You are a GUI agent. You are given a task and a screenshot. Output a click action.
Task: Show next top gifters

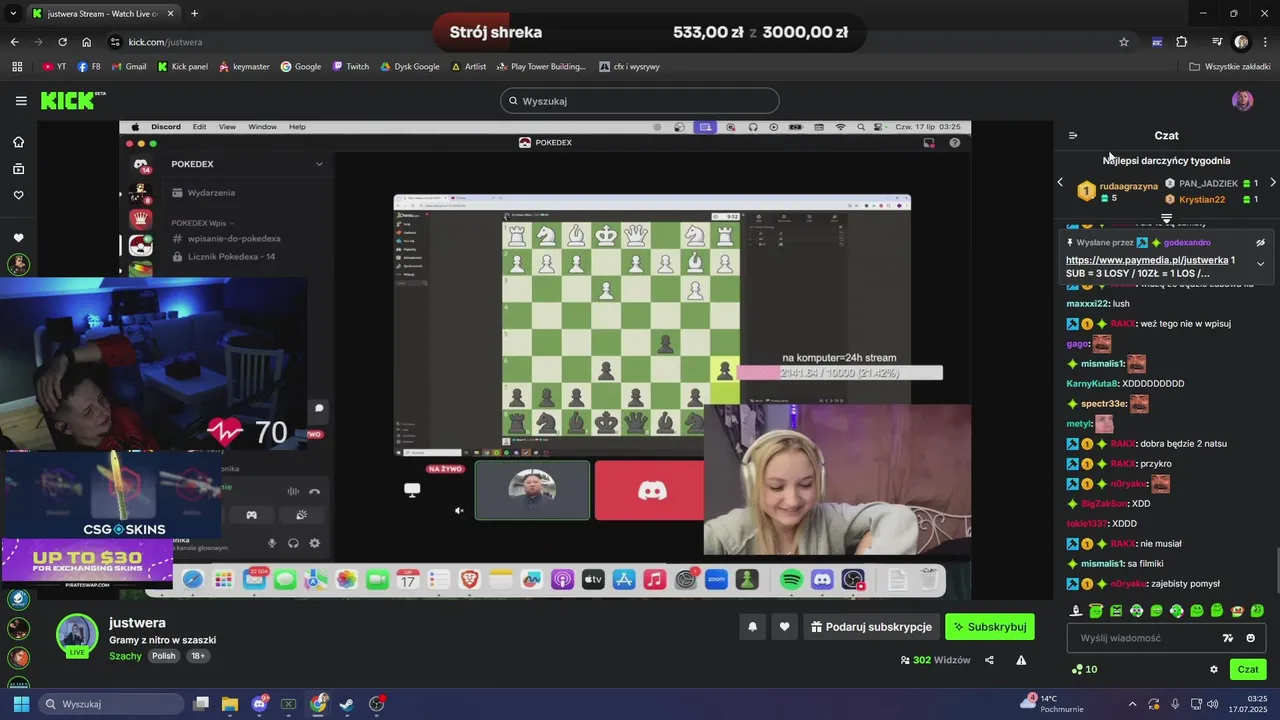pyautogui.click(x=1273, y=182)
